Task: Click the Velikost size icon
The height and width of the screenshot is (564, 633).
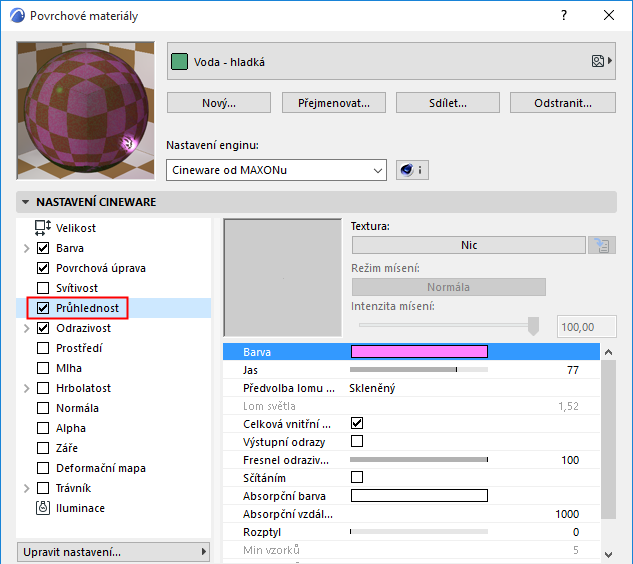Action: pos(43,228)
